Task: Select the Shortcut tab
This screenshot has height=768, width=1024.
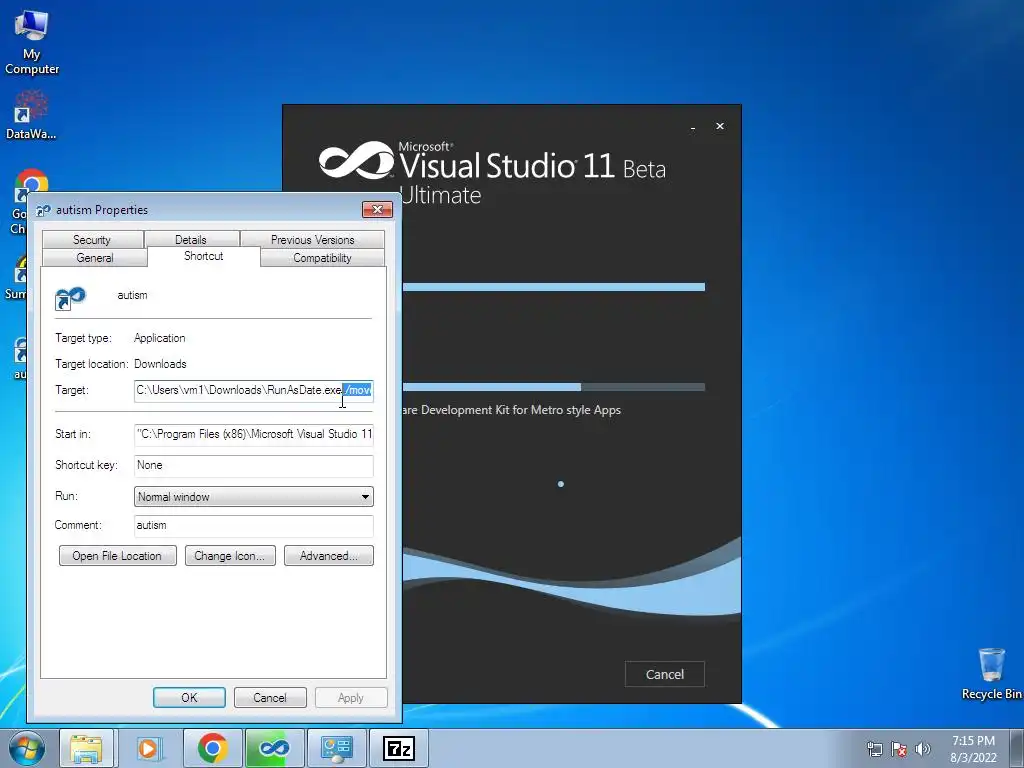Action: 204,256
